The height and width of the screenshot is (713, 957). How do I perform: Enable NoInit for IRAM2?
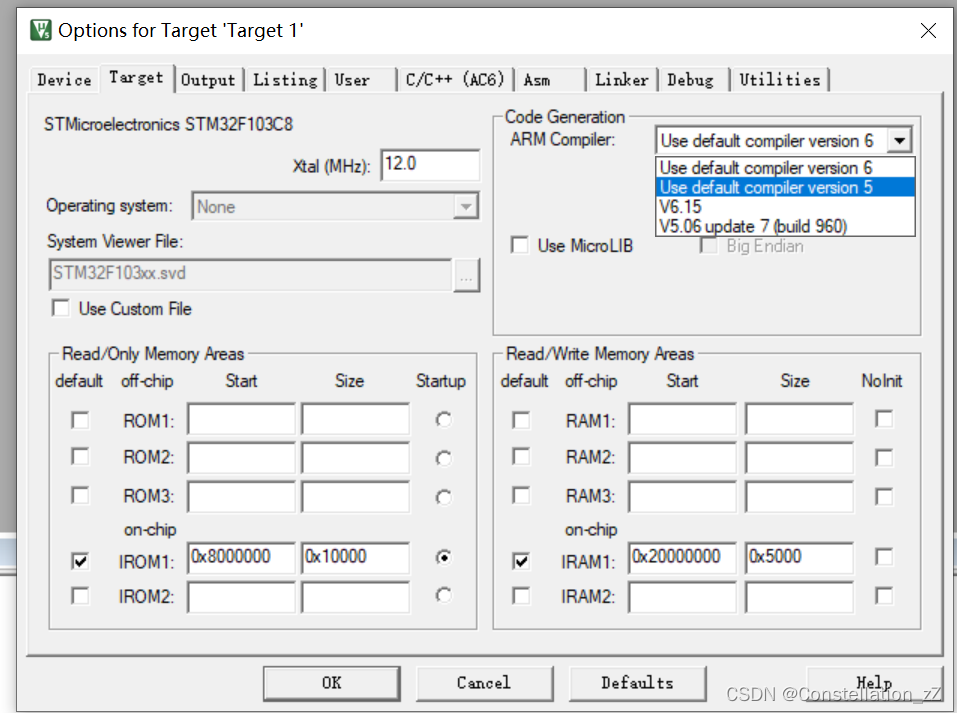[x=884, y=596]
